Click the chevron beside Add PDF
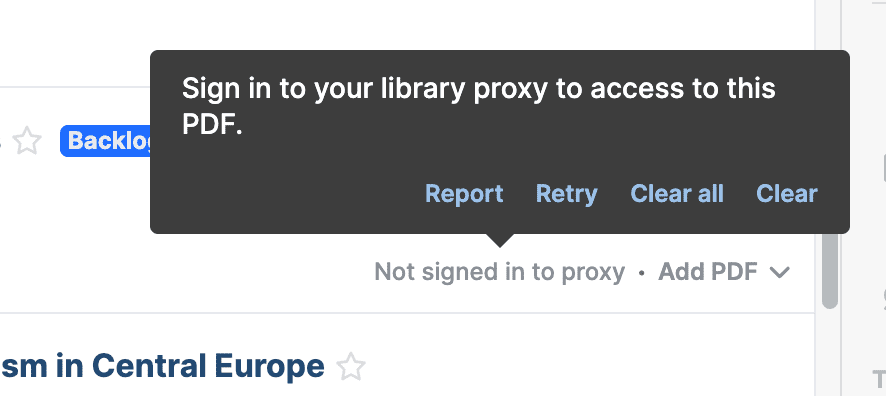Screen dimensions: 886x396 click(780, 273)
